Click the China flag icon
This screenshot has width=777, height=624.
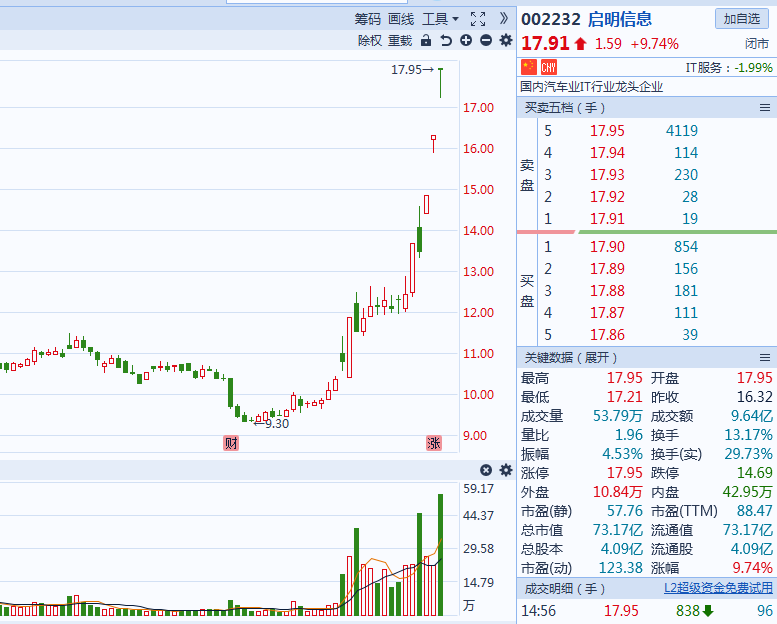(x=529, y=67)
